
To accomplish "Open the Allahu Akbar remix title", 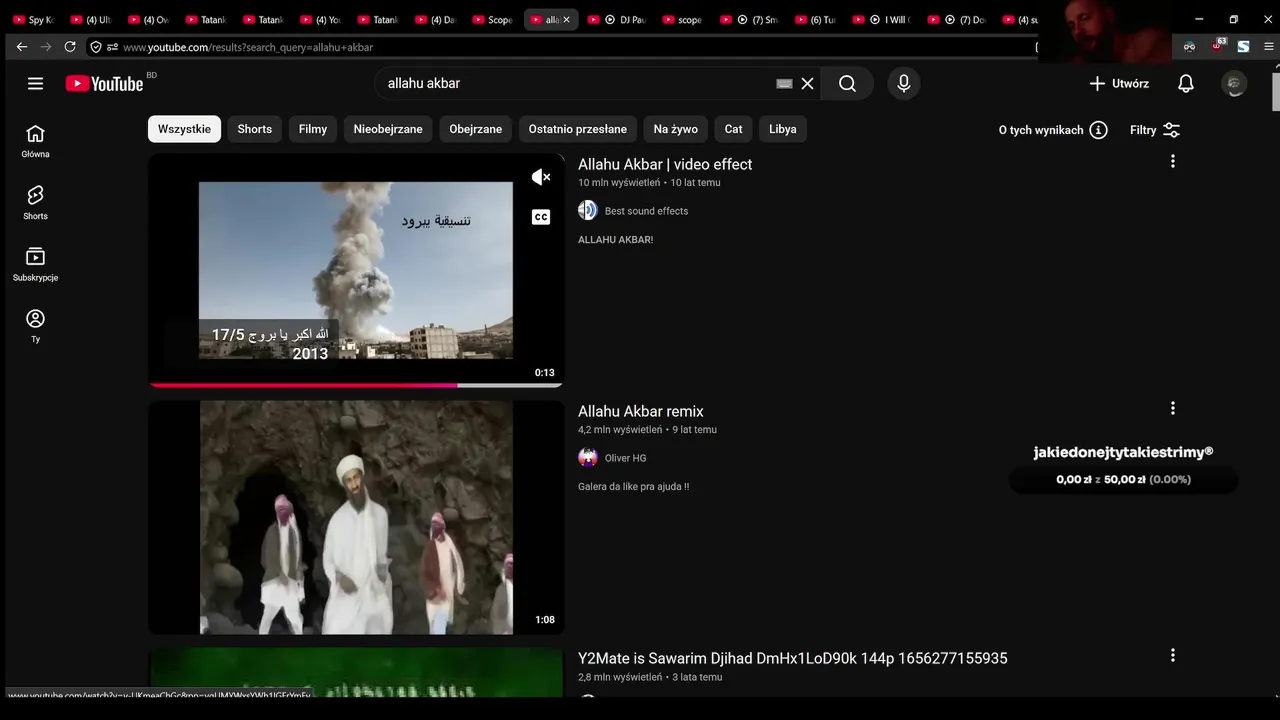I will (x=641, y=411).
